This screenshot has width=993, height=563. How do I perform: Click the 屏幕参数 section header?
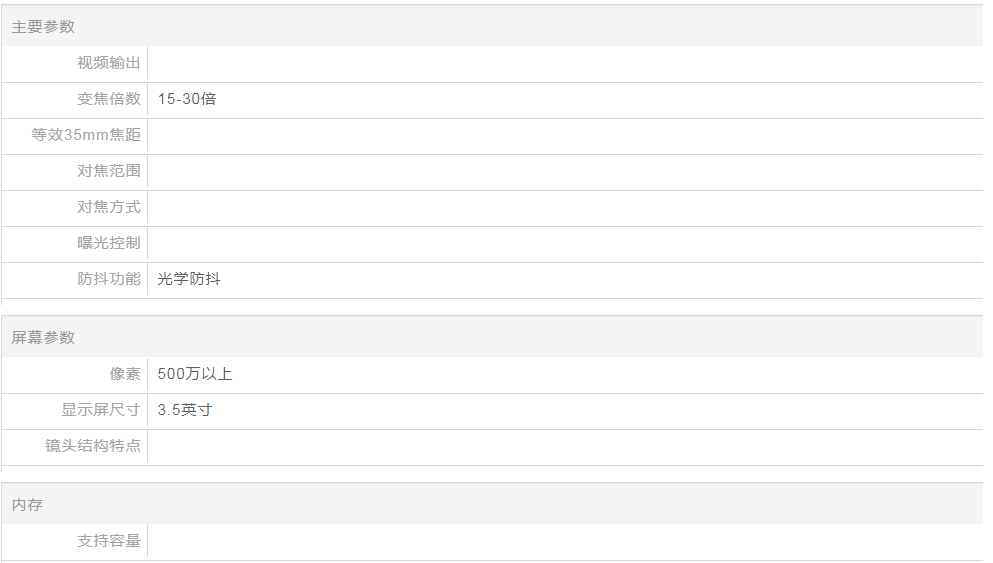(43, 338)
